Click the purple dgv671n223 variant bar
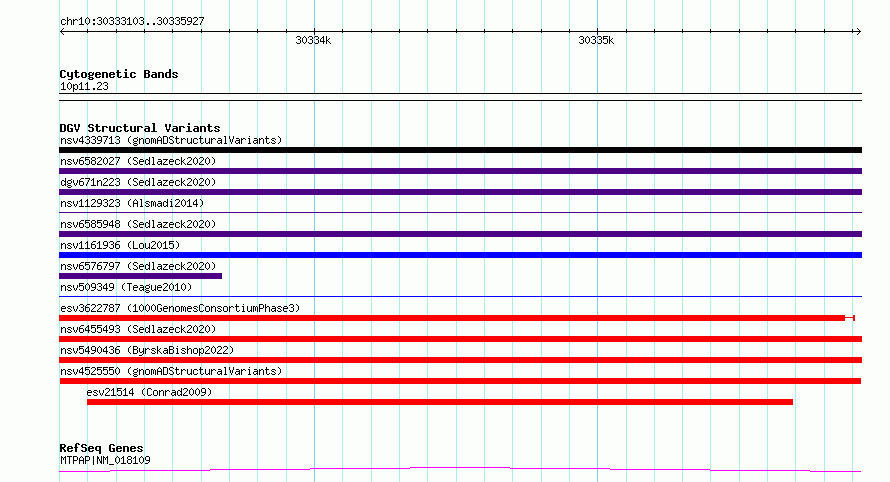 point(460,192)
